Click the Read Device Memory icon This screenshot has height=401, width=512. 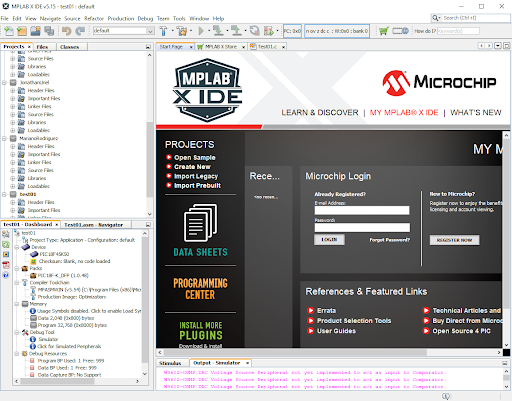[236, 31]
